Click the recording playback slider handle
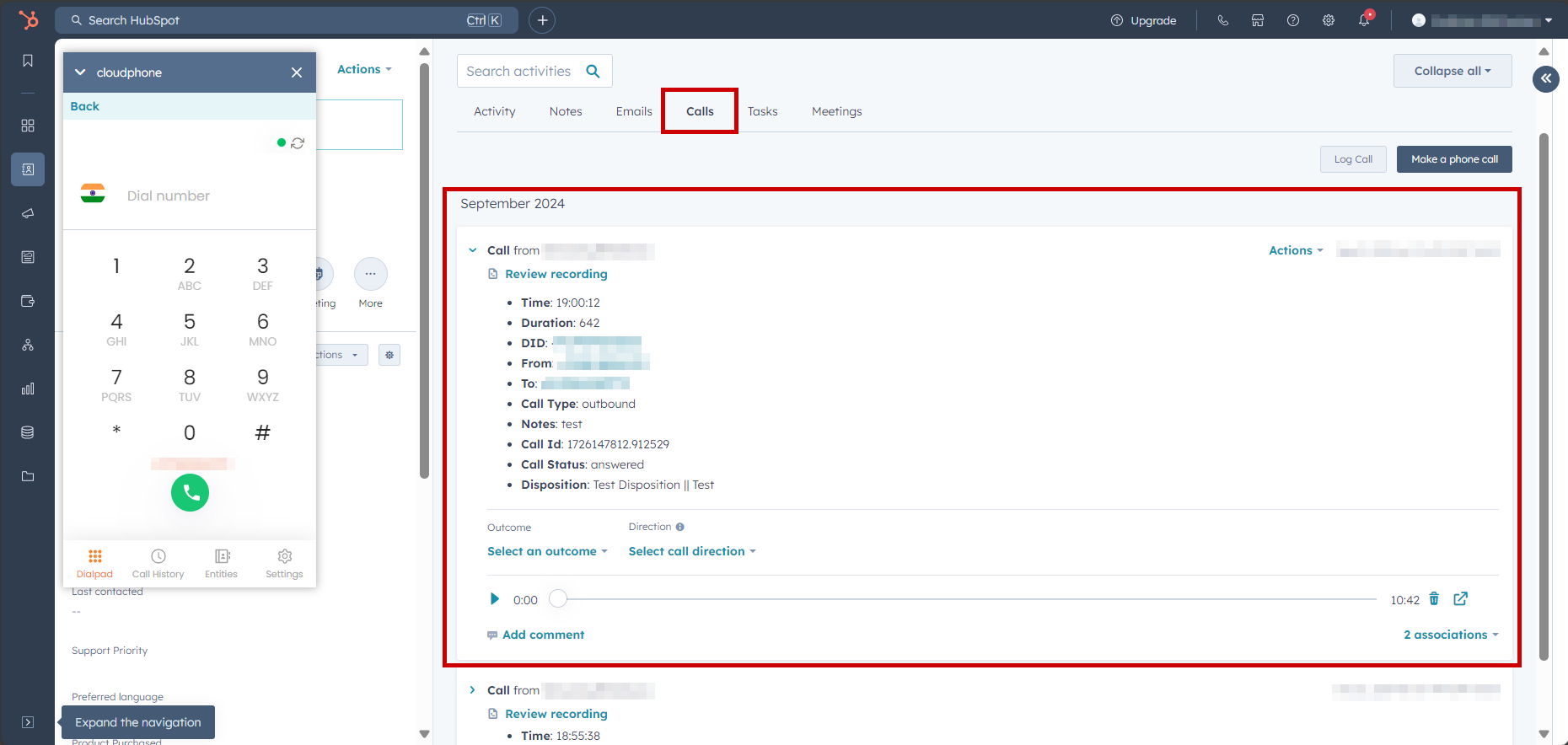 click(558, 598)
